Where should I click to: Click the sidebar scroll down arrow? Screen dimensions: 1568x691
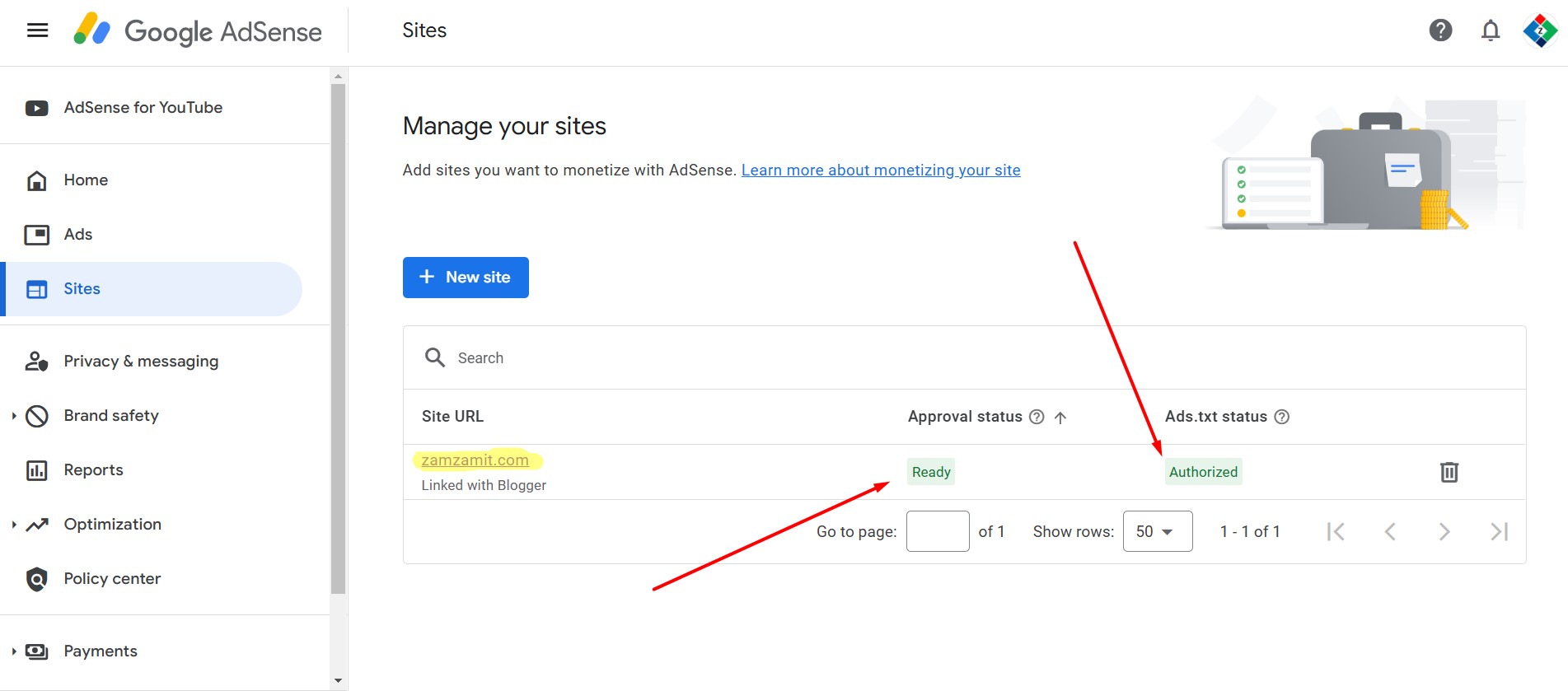click(338, 681)
